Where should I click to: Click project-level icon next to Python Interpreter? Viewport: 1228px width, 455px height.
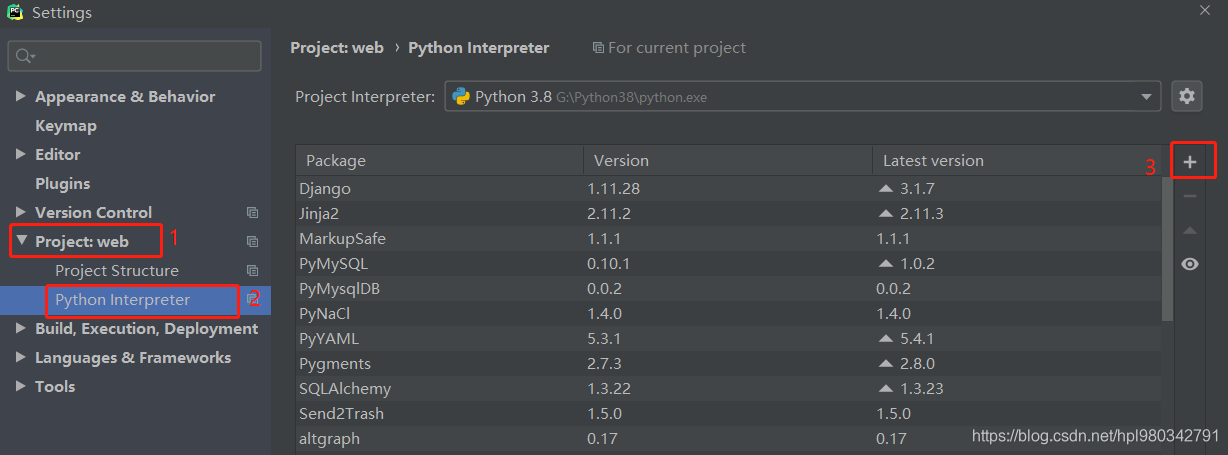point(253,300)
